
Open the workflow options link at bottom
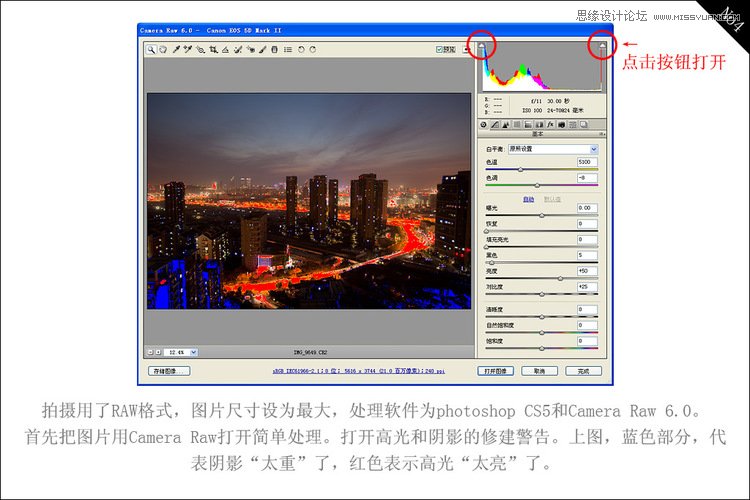[359, 371]
